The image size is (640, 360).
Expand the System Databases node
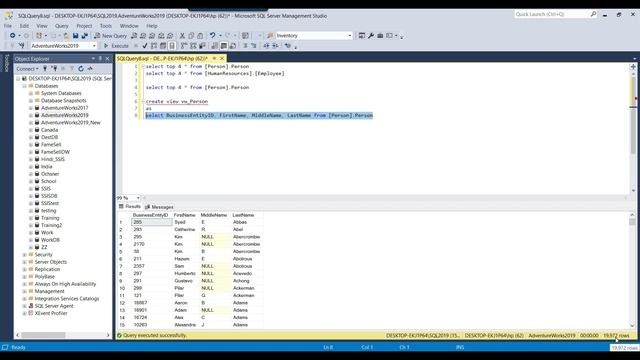click(31, 93)
